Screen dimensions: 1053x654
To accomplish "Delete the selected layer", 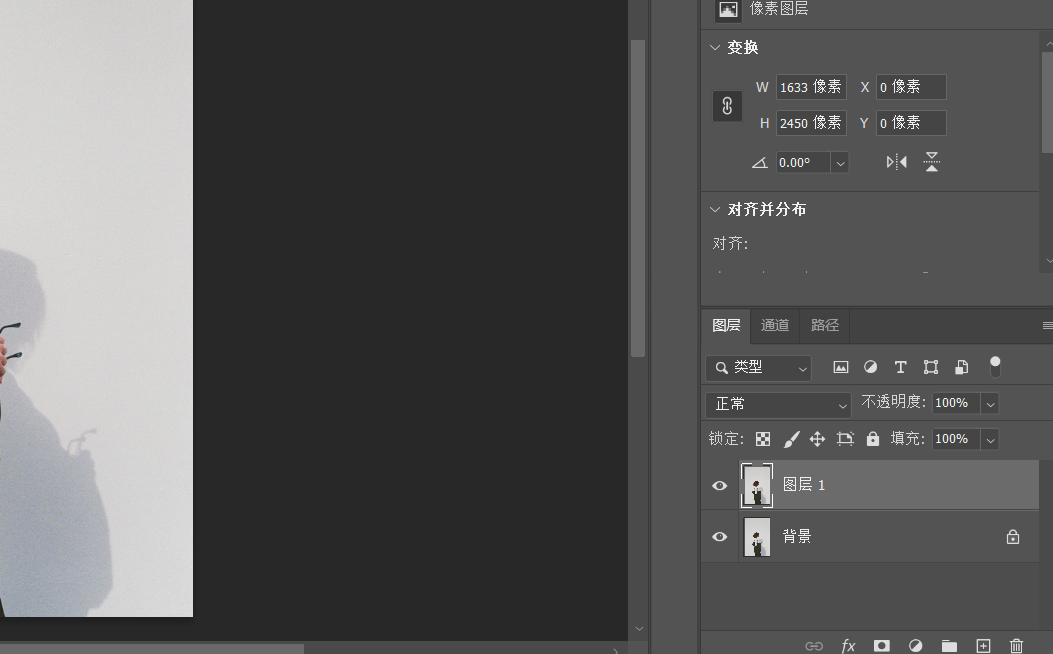I will 1017,646.
